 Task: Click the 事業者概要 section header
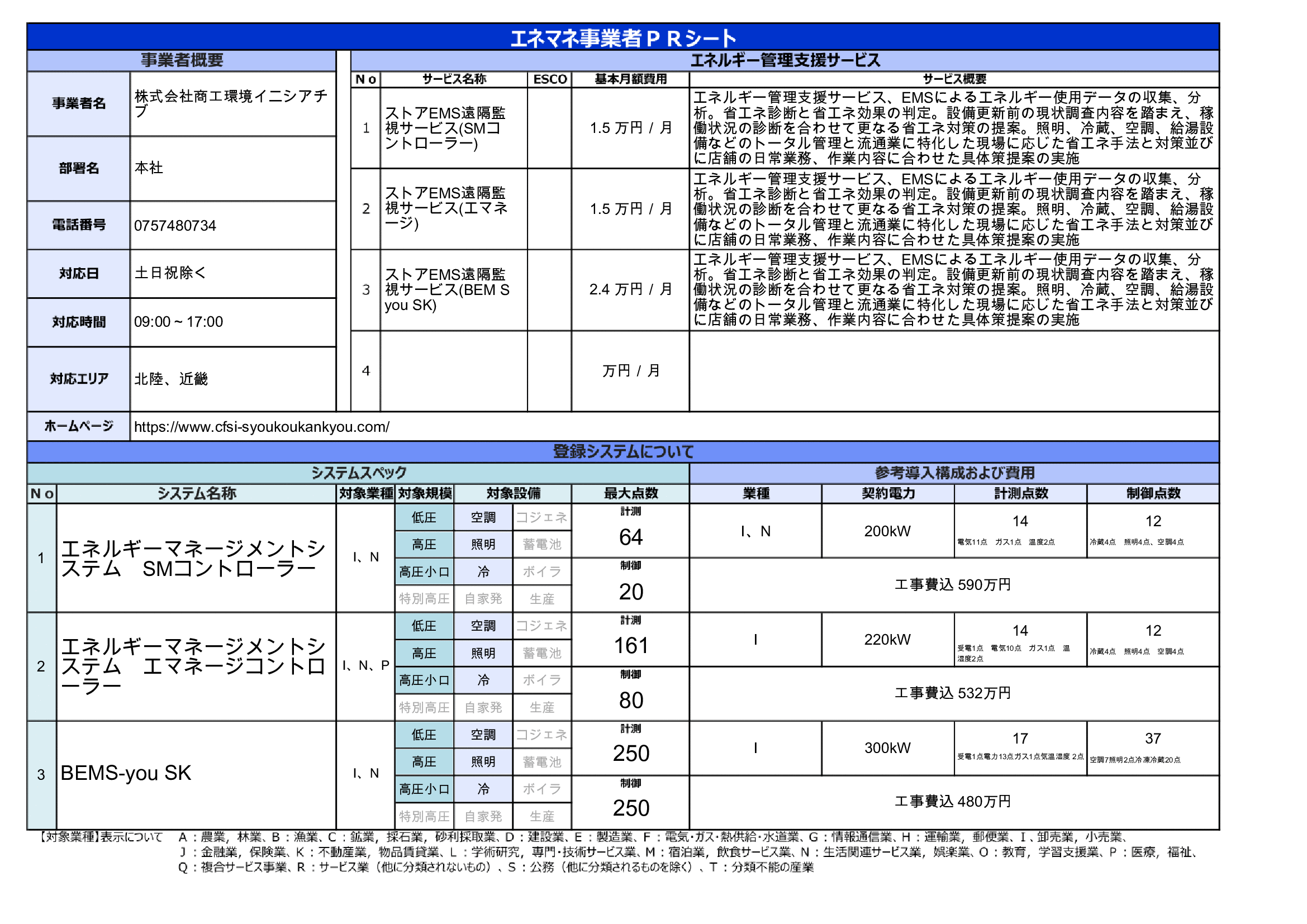point(182,60)
